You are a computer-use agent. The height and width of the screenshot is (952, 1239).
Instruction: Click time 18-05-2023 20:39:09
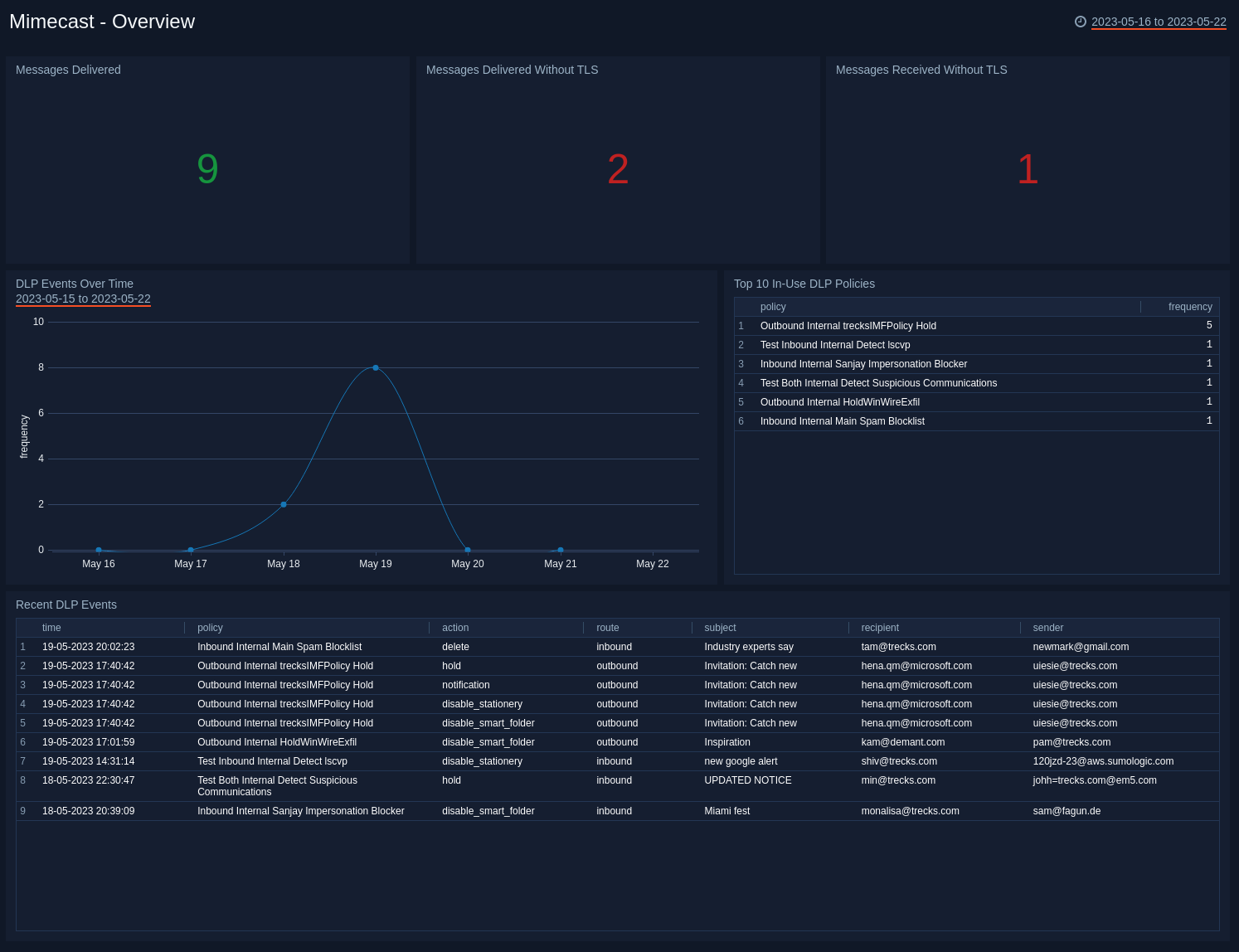point(89,811)
